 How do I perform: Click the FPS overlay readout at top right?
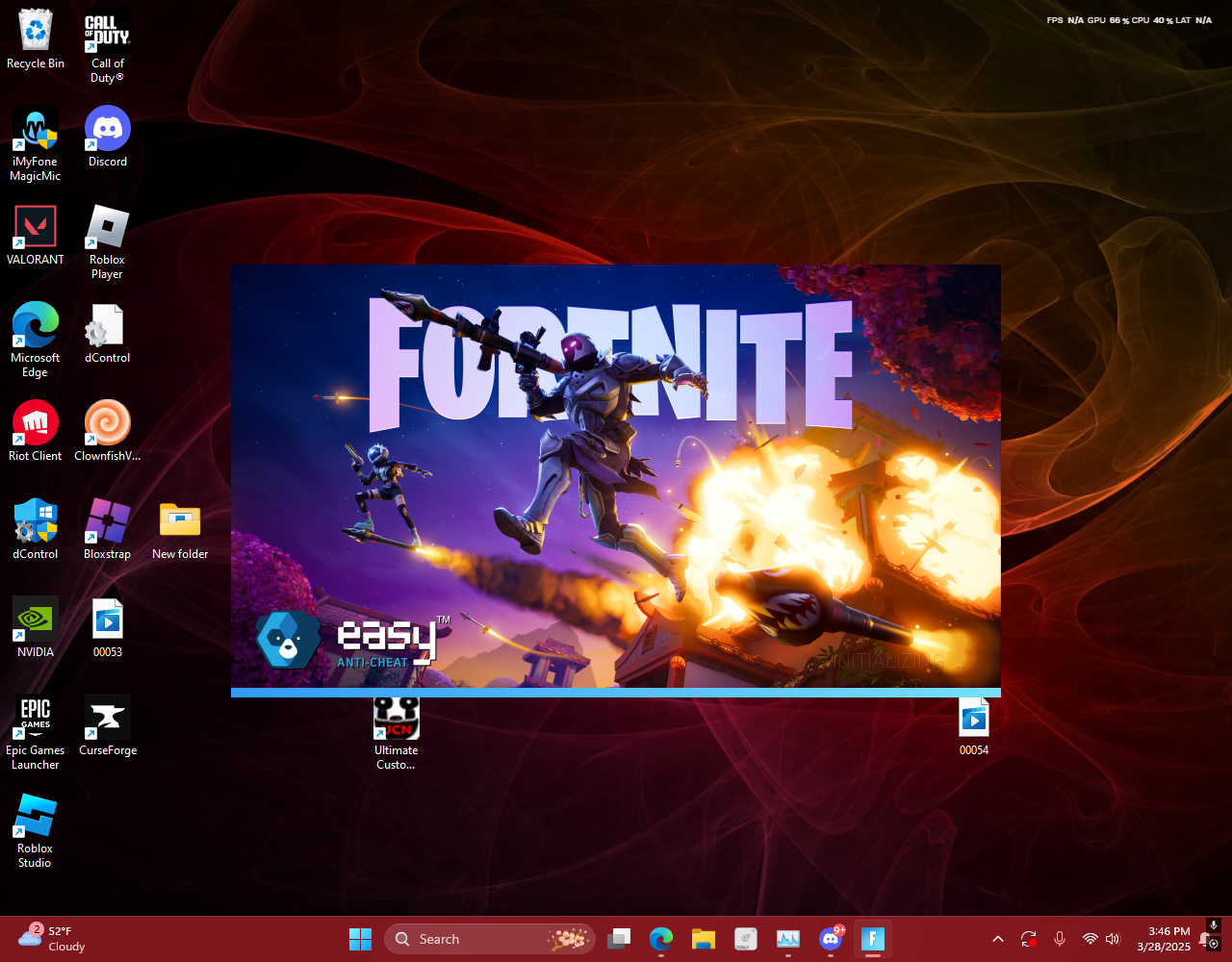point(1129,20)
